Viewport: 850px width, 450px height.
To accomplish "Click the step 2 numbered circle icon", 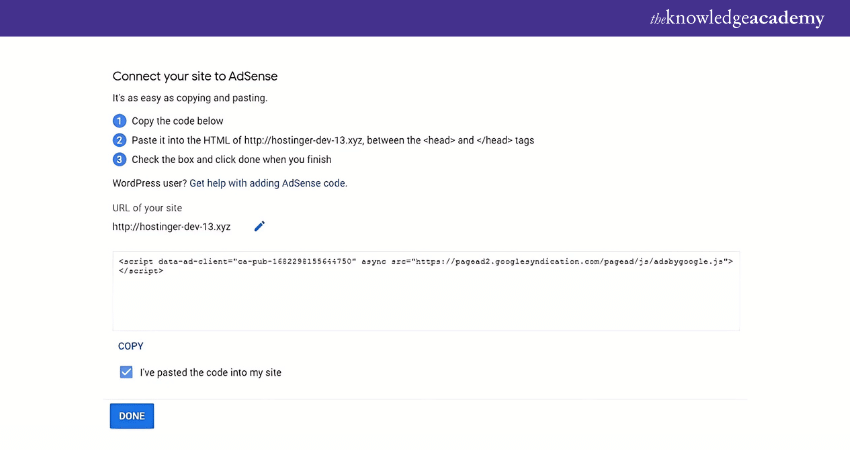I will tap(119, 140).
